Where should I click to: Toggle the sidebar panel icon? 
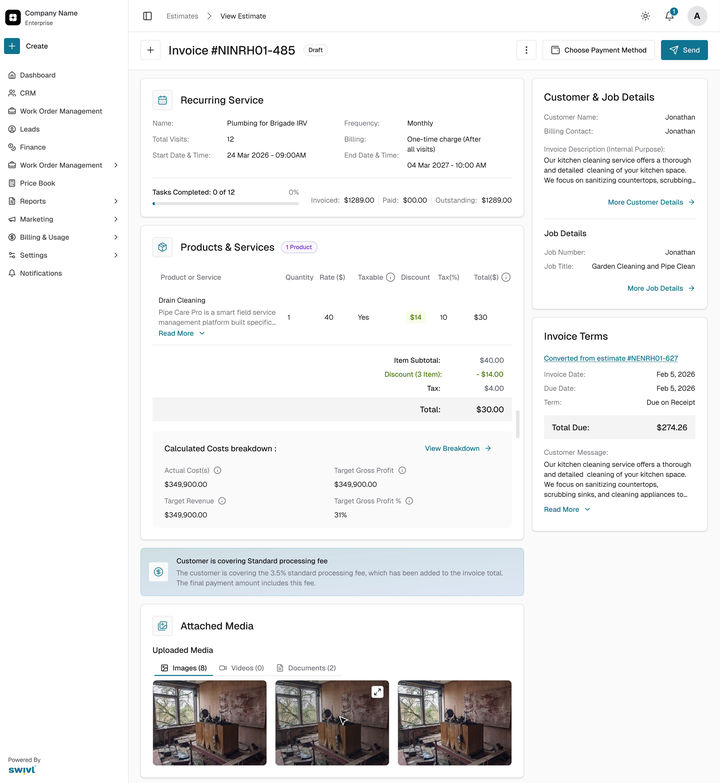[147, 16]
